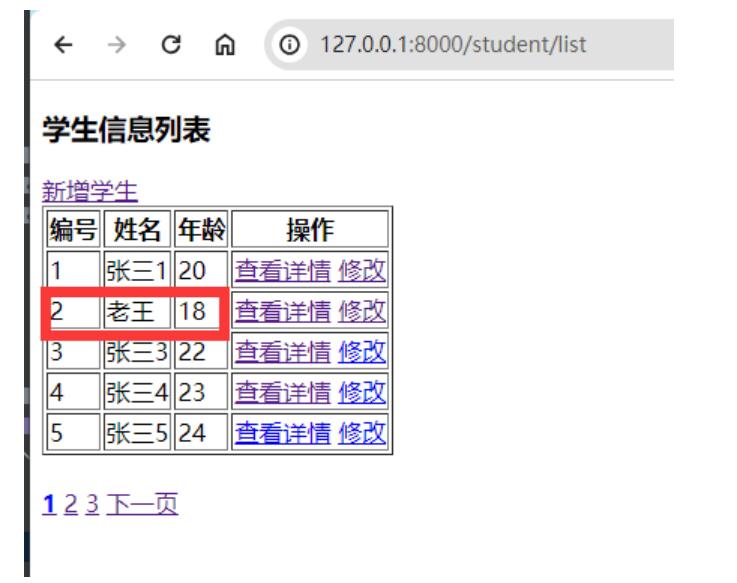Screen dimensions: 737x583
Task: View details (查看详情) for 张三1
Action: [282, 270]
